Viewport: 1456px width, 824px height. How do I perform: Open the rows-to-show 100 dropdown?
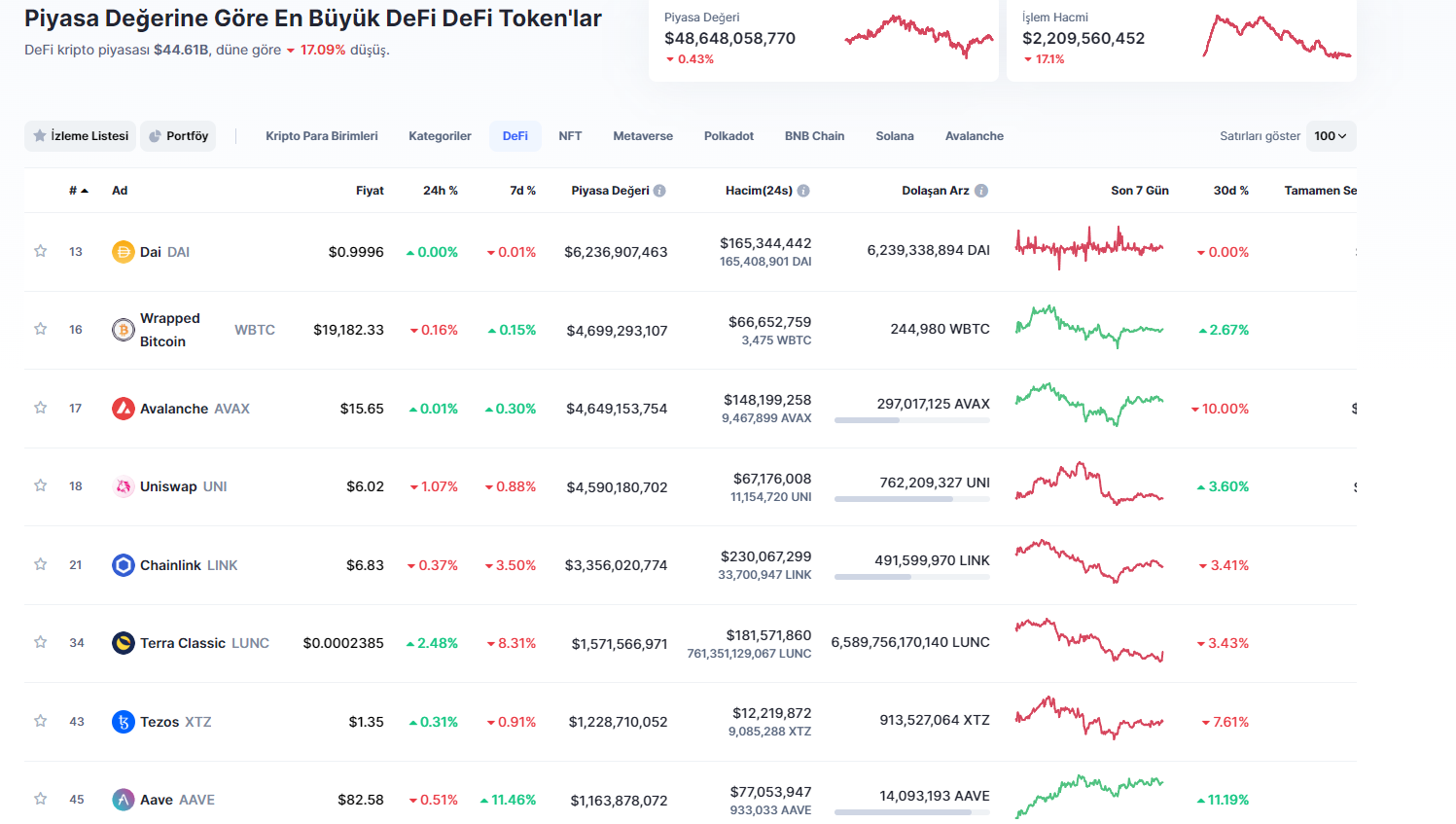pyautogui.click(x=1330, y=136)
